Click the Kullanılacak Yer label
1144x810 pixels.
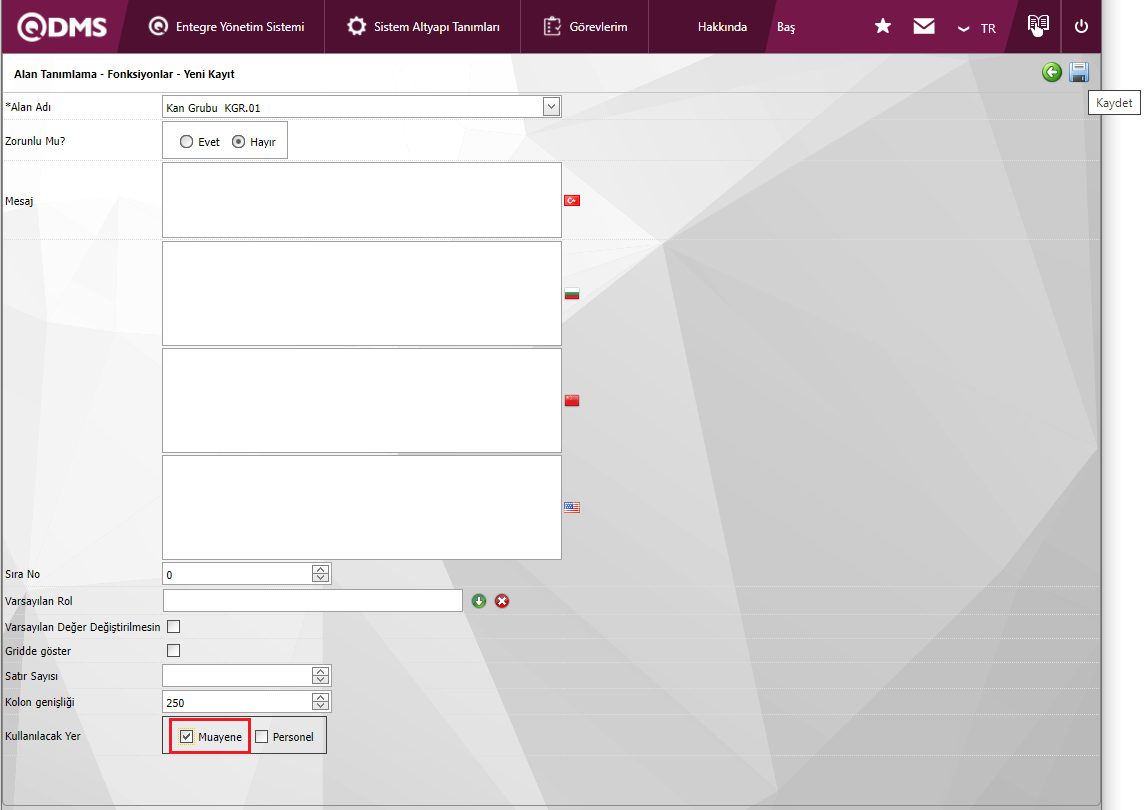pyautogui.click(x=43, y=736)
